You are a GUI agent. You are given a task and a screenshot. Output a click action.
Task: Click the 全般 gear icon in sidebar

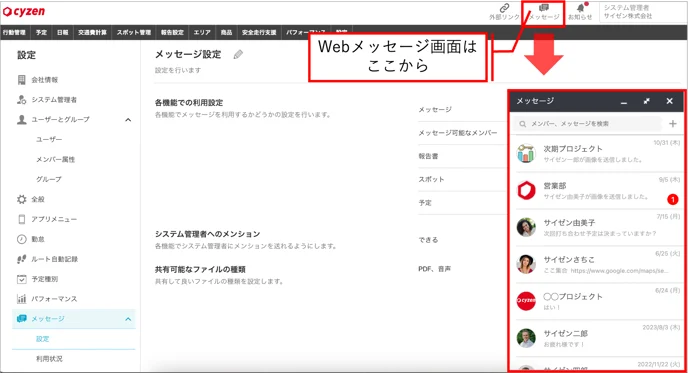[x=22, y=199]
